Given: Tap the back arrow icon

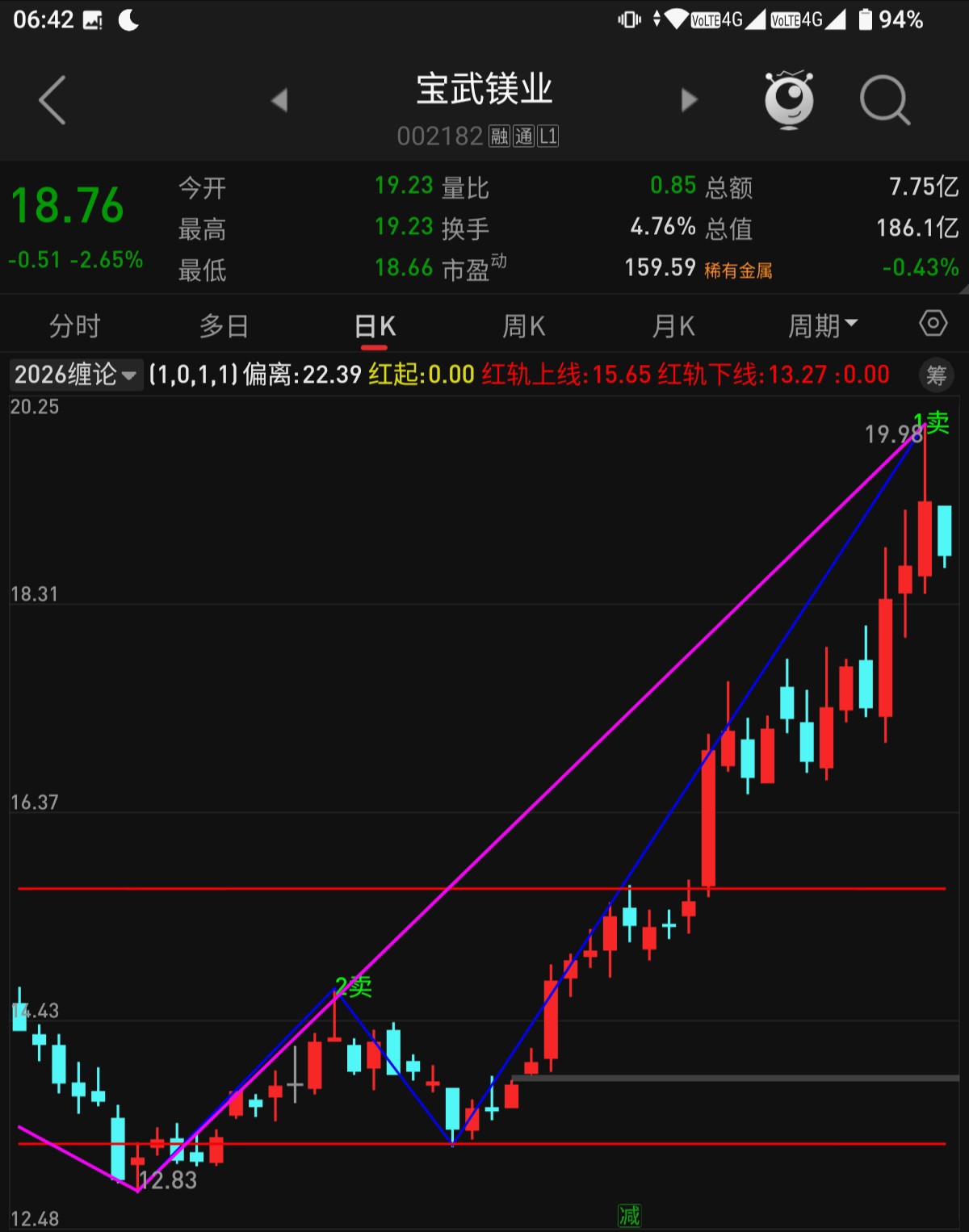Looking at the screenshot, I should 52,100.
